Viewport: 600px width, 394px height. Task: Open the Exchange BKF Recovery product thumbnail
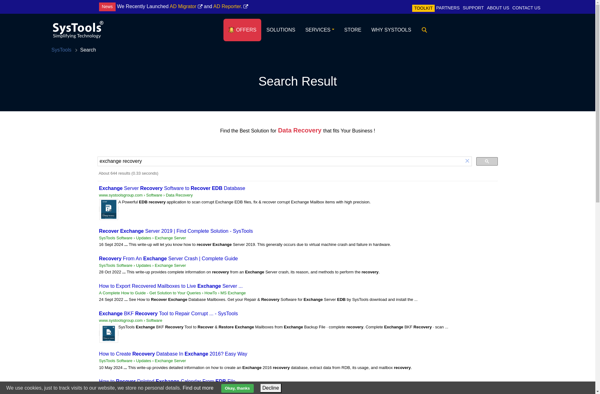(x=109, y=333)
